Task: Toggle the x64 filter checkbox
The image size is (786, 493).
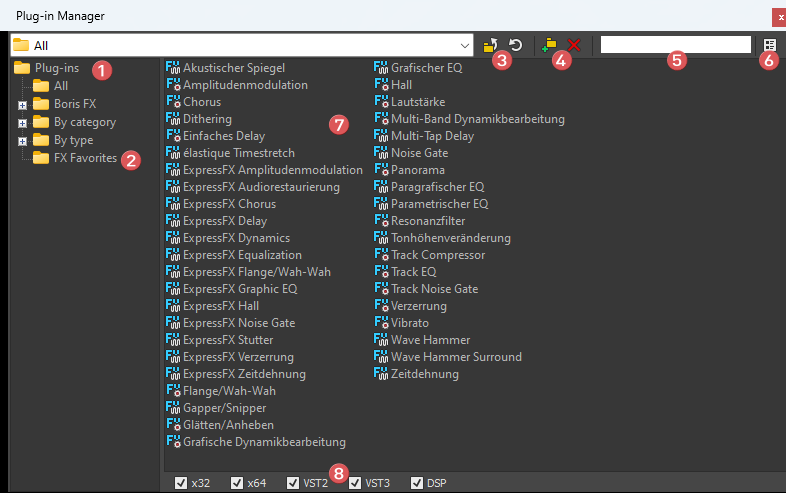Action: pos(237,483)
